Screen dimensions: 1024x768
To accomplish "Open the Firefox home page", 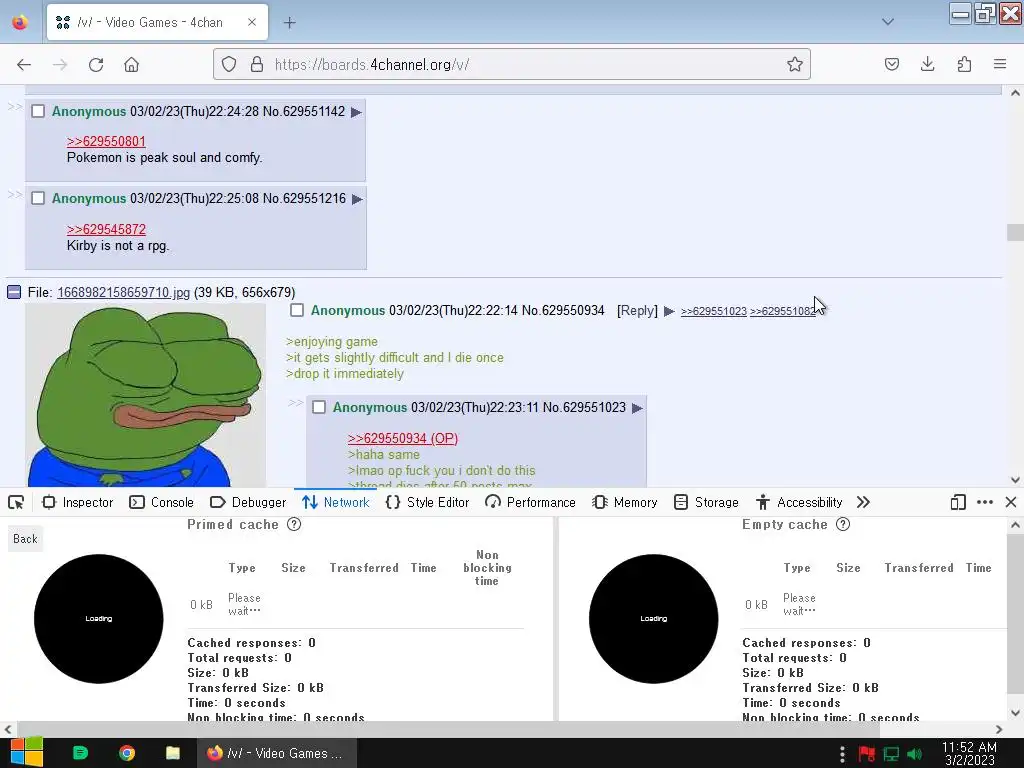I will pyautogui.click(x=131, y=65).
